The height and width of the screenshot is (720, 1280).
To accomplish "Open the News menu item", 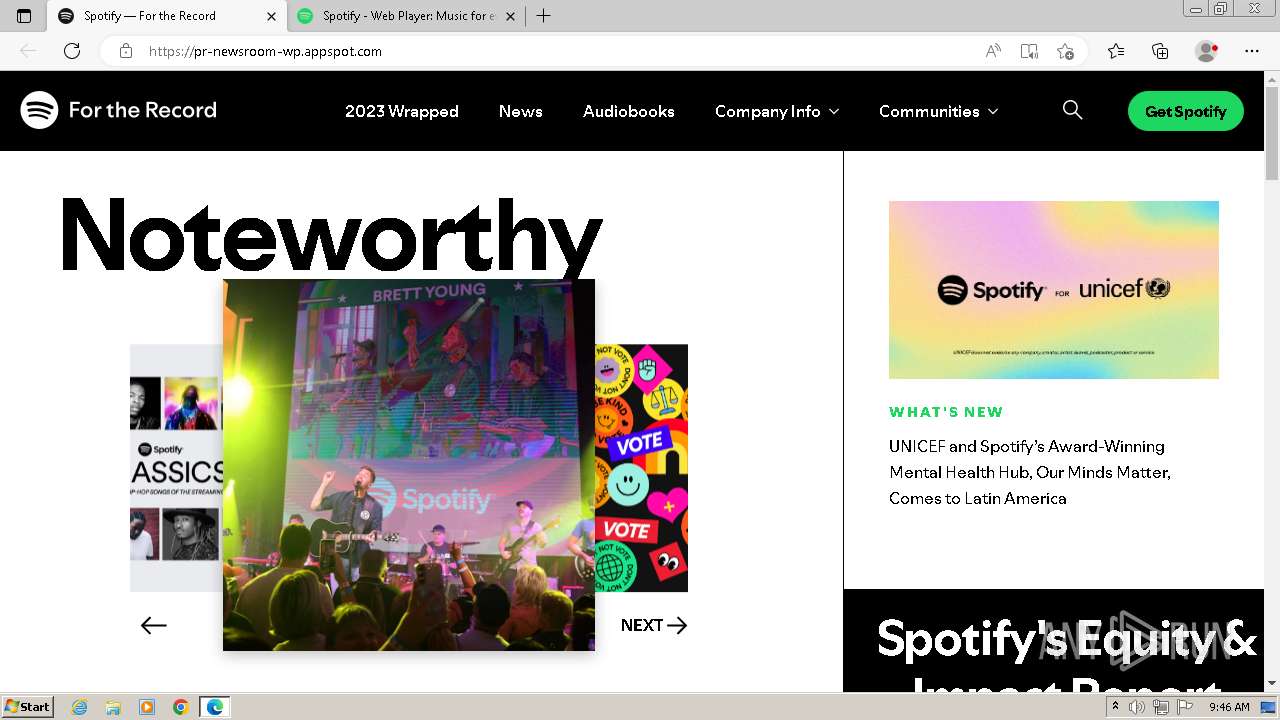I will pos(521,111).
